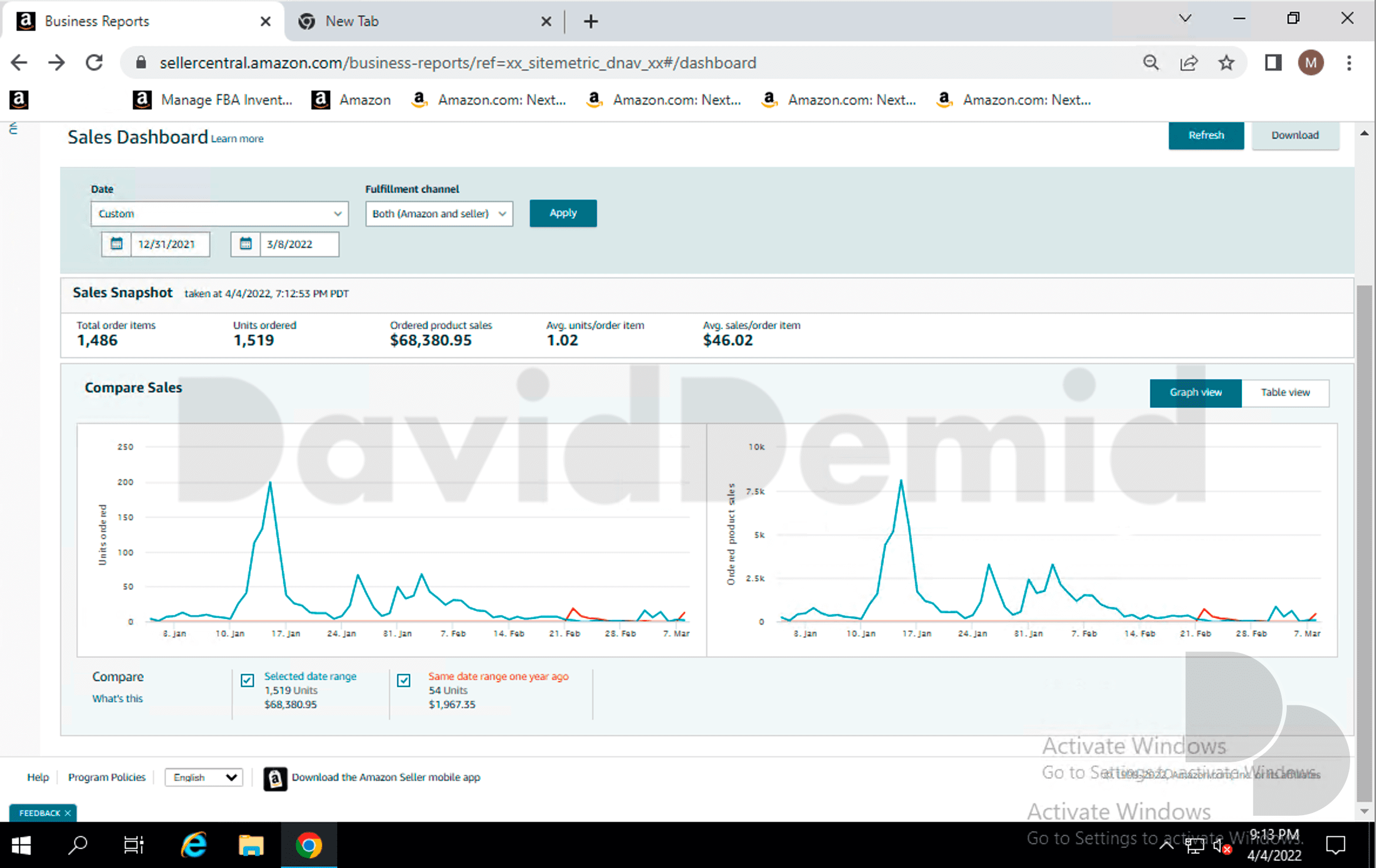Click the first Amazon bookmark icon

[x=19, y=99]
